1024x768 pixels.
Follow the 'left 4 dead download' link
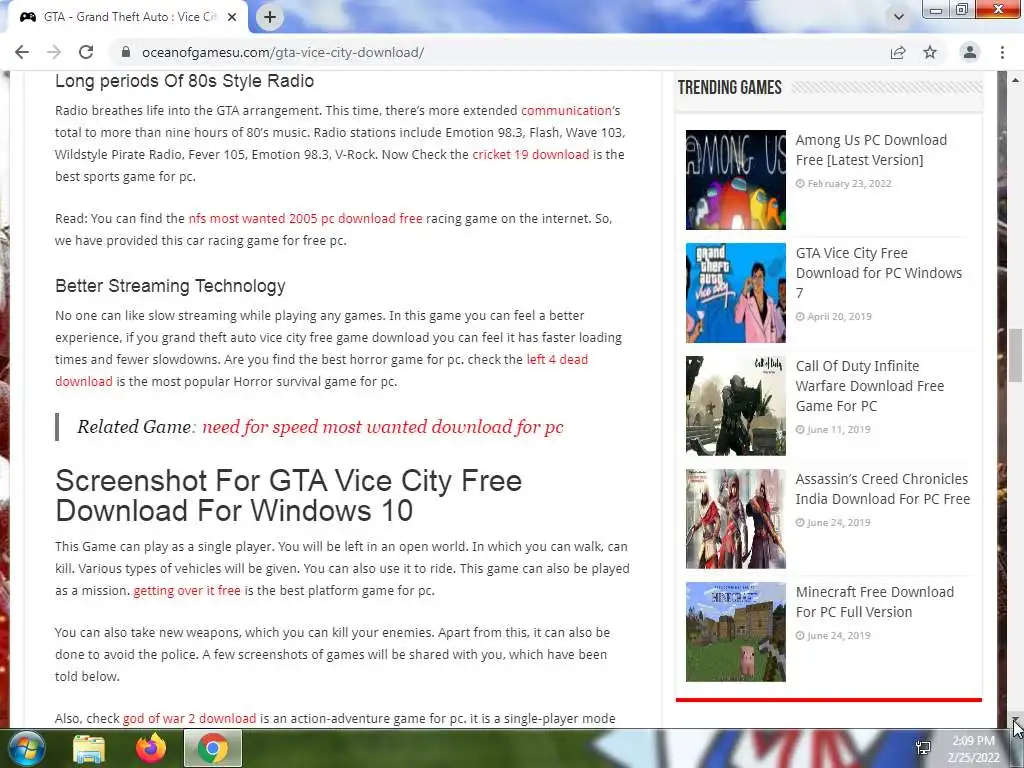[557, 360]
